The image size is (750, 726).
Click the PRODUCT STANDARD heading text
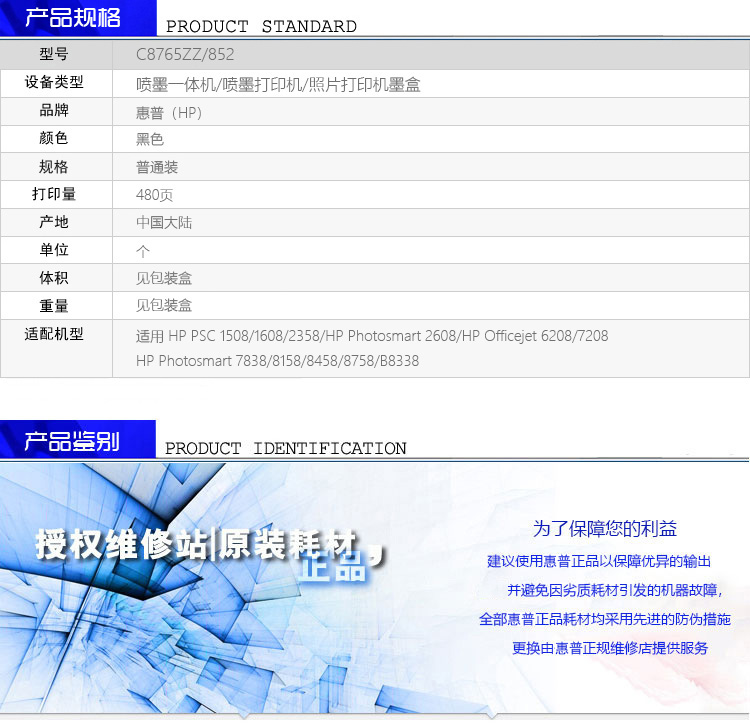click(261, 26)
